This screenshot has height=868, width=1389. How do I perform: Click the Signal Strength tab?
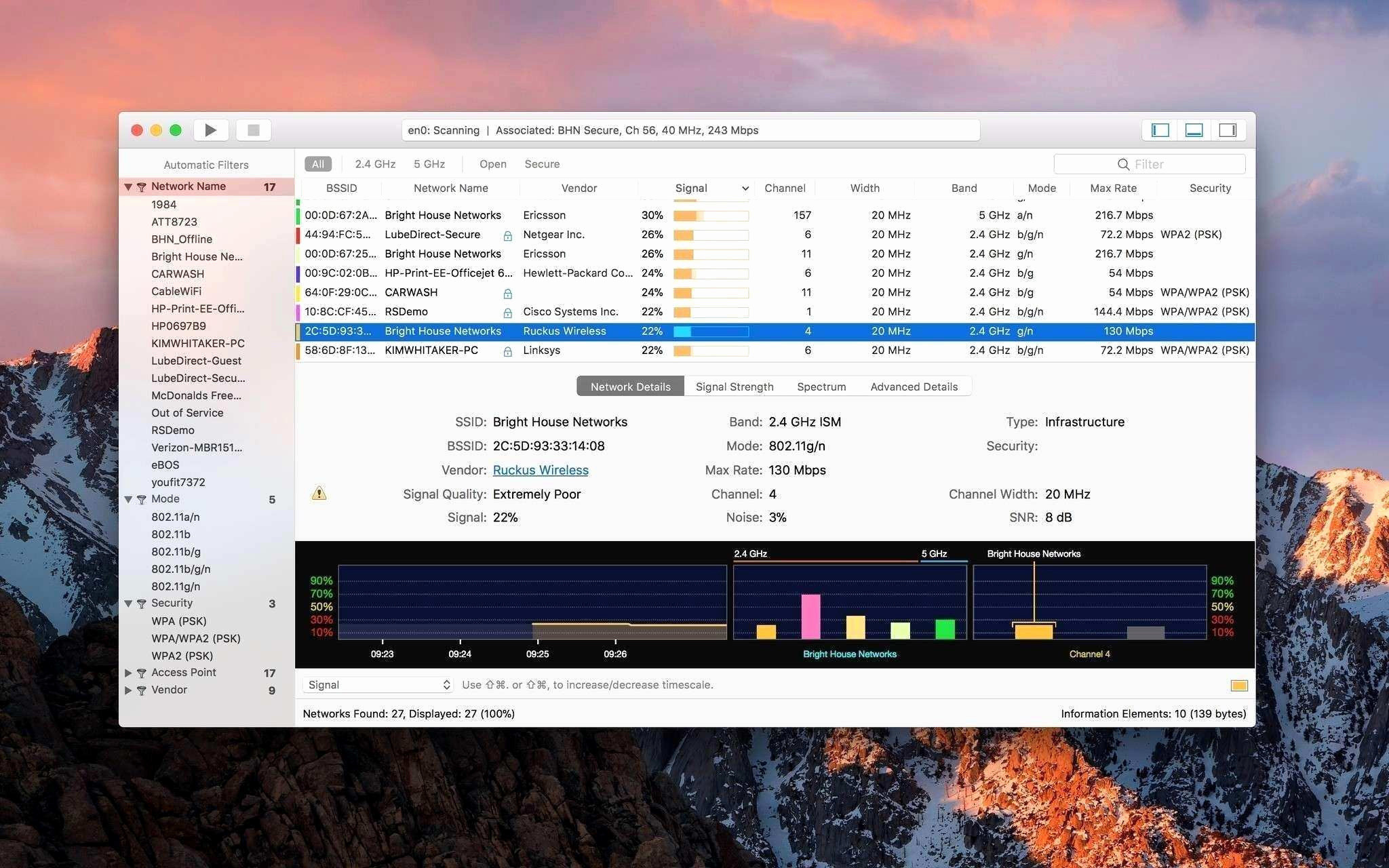(734, 385)
